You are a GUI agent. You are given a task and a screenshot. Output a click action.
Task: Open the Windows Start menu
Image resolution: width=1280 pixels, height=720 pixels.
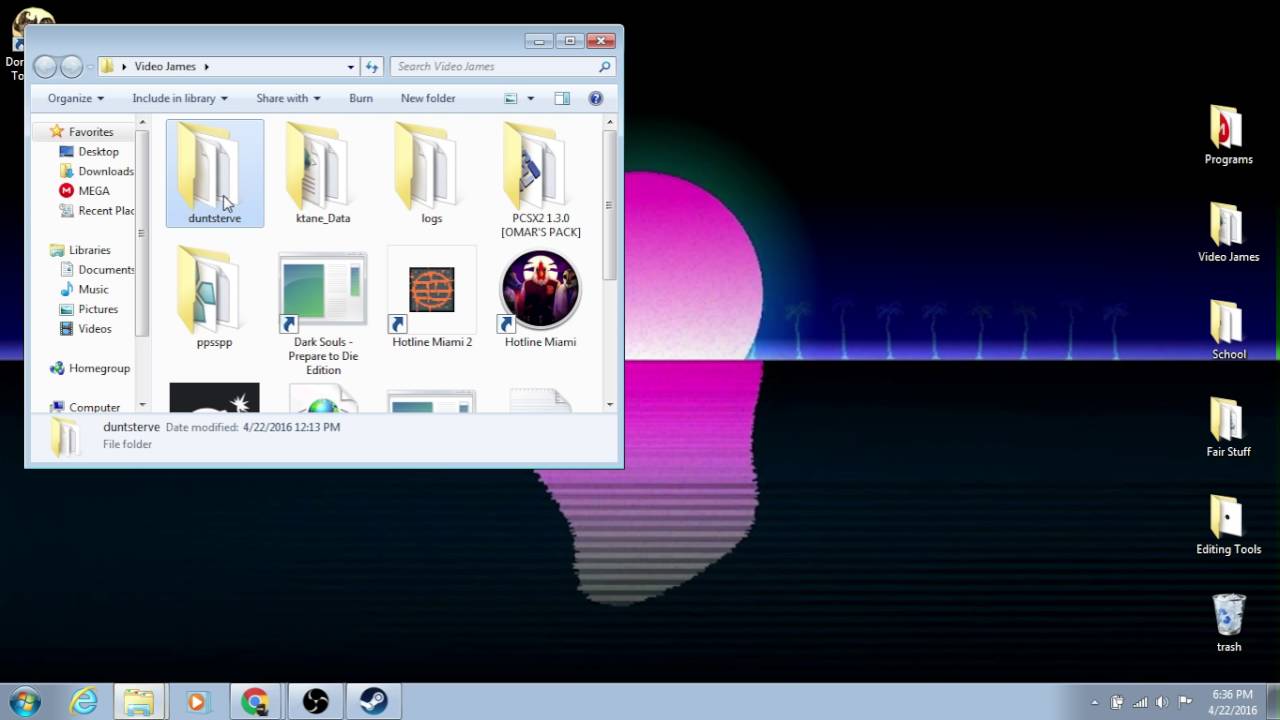pyautogui.click(x=24, y=701)
